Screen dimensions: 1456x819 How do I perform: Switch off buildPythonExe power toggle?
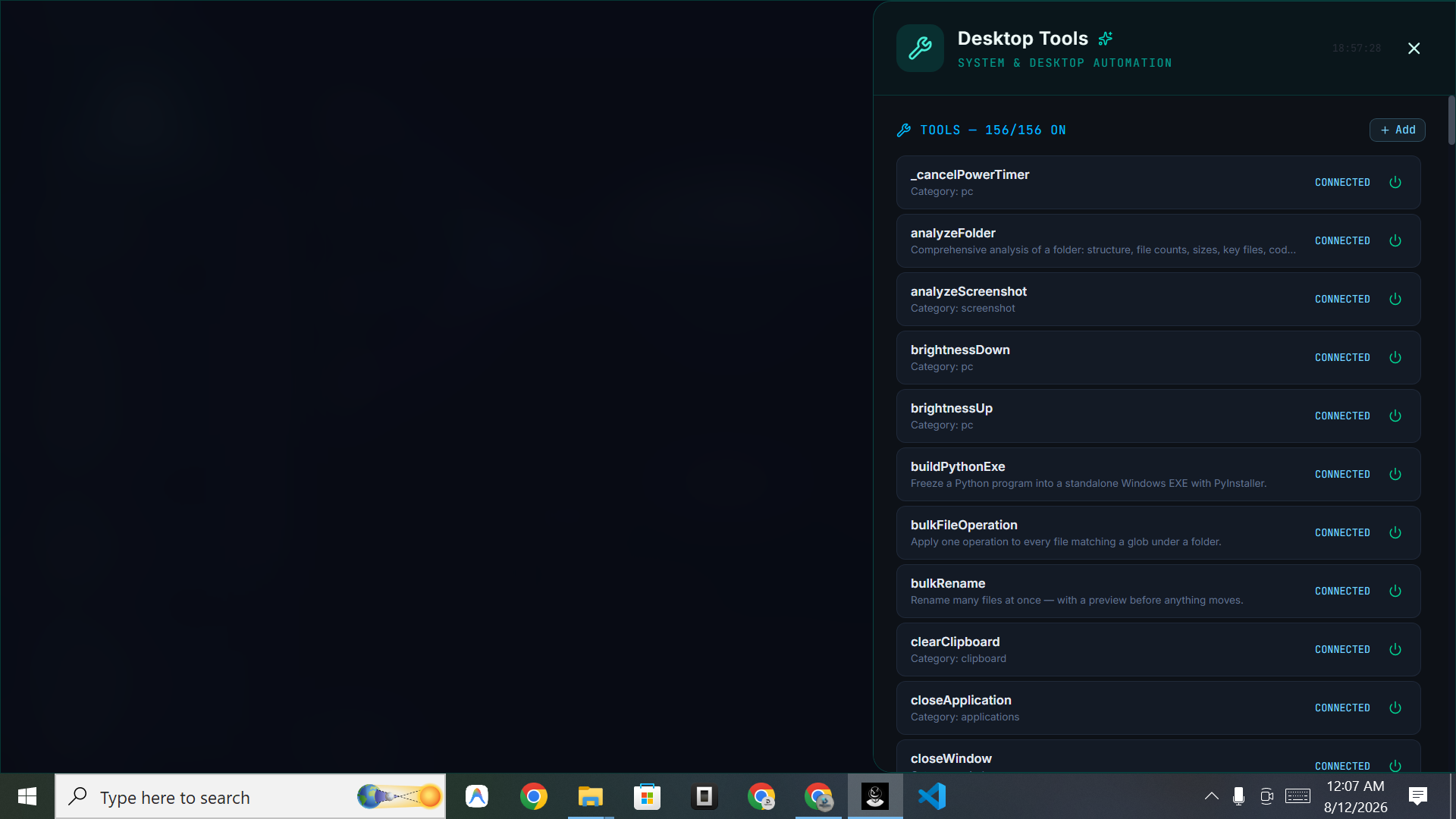pyautogui.click(x=1395, y=475)
